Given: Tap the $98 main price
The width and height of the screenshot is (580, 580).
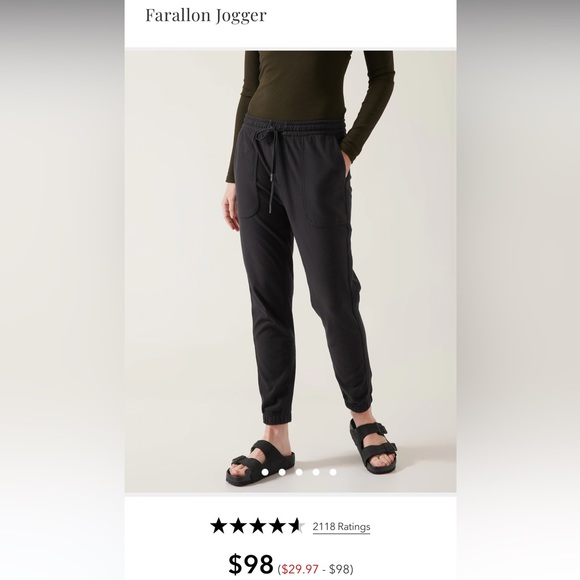Looking at the screenshot, I should pos(250,564).
